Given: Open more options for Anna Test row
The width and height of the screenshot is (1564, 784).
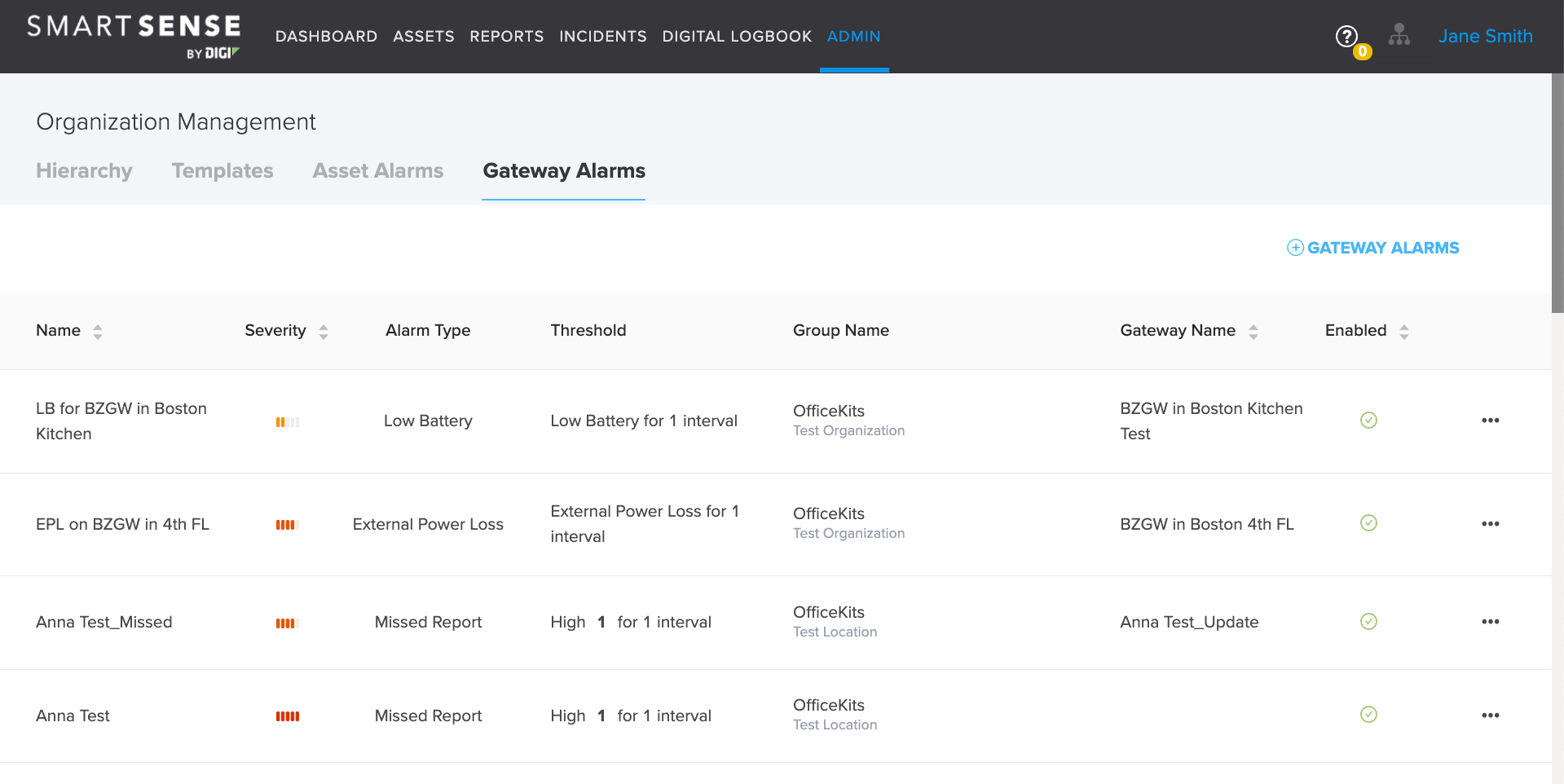Looking at the screenshot, I should 1490,716.
